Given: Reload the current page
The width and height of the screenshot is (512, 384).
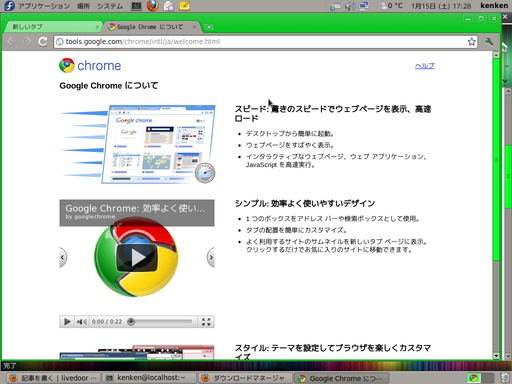Looking at the screenshot, I should (x=42, y=41).
